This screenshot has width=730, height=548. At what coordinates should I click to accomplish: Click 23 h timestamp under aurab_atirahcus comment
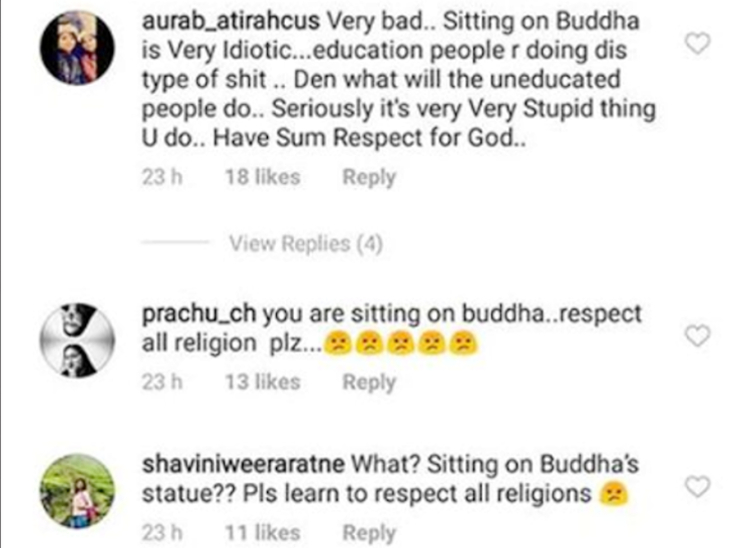click(x=162, y=177)
